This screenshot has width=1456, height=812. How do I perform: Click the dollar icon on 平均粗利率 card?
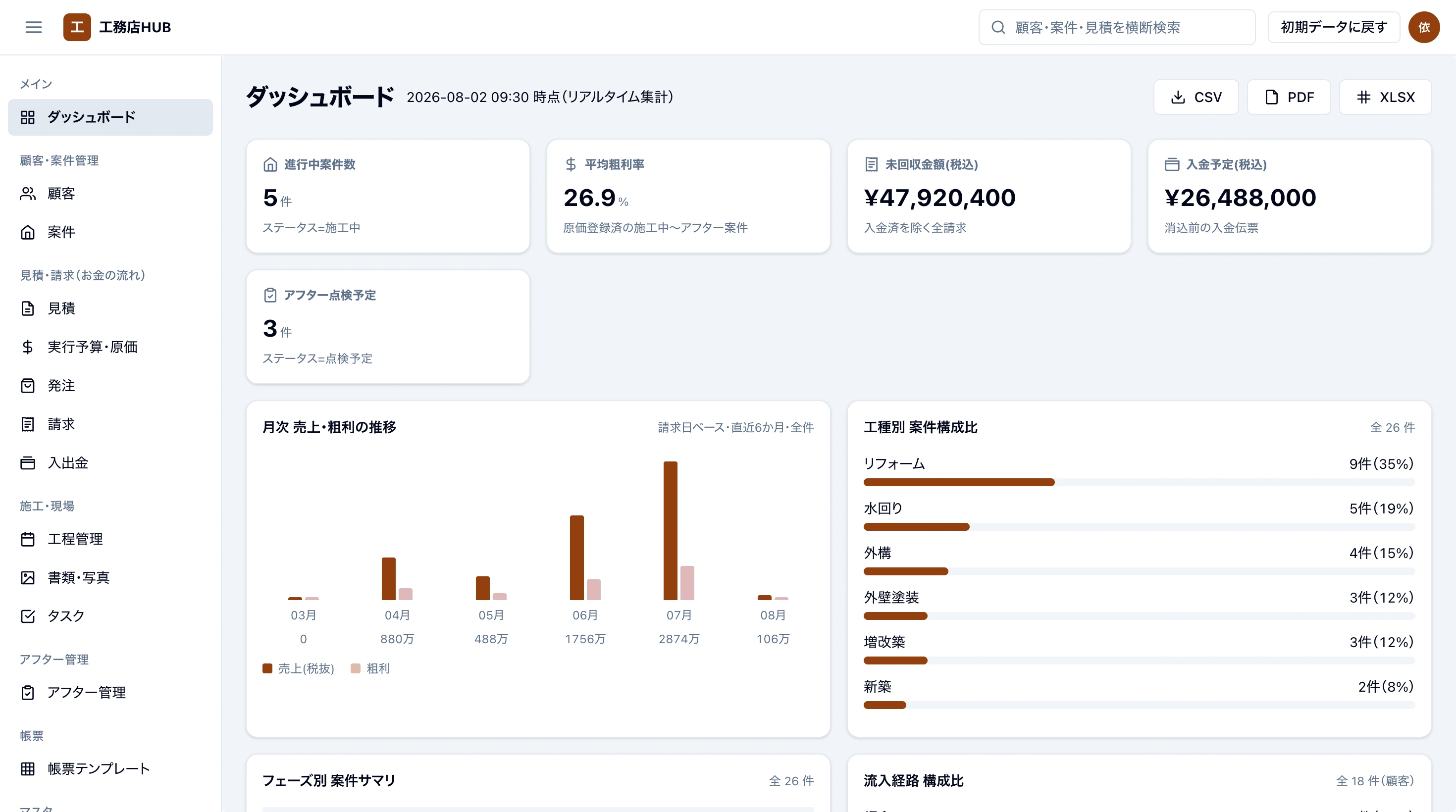571,164
